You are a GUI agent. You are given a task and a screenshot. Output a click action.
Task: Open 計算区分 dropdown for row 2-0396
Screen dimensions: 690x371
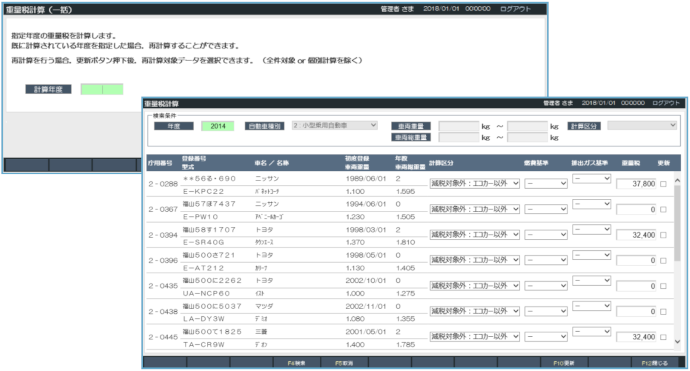pos(475,260)
